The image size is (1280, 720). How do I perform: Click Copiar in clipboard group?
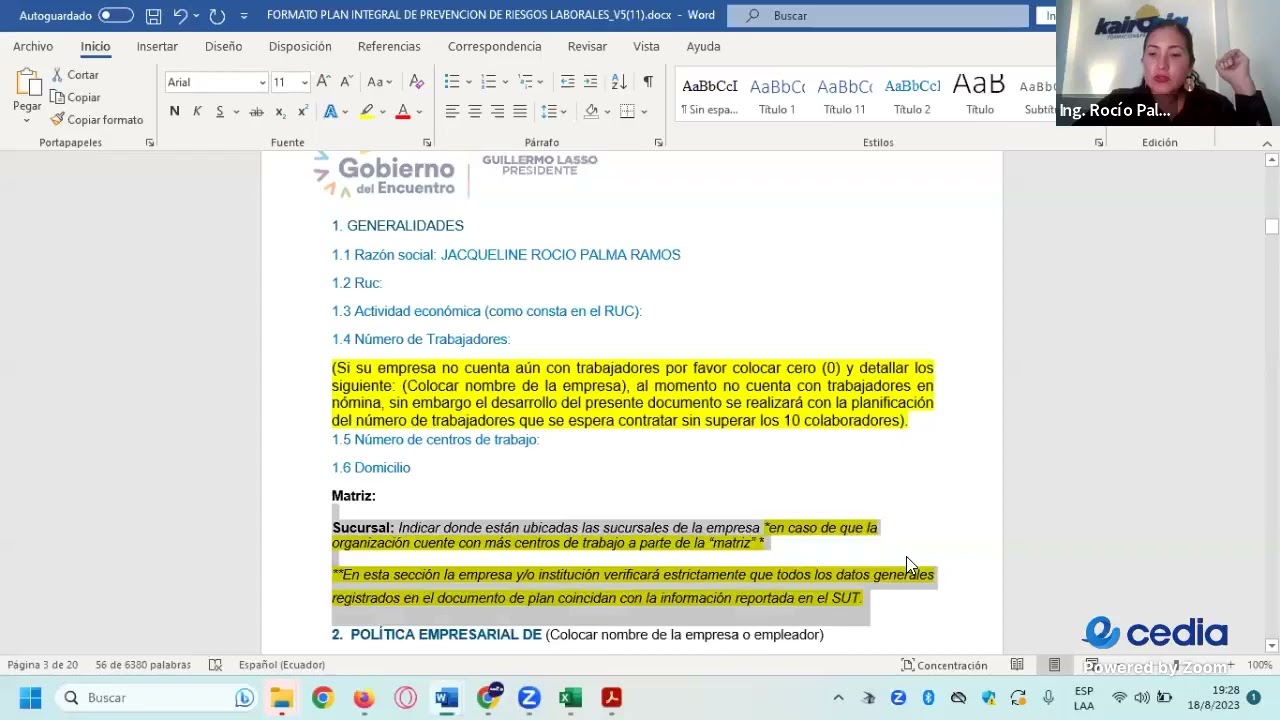75,97
